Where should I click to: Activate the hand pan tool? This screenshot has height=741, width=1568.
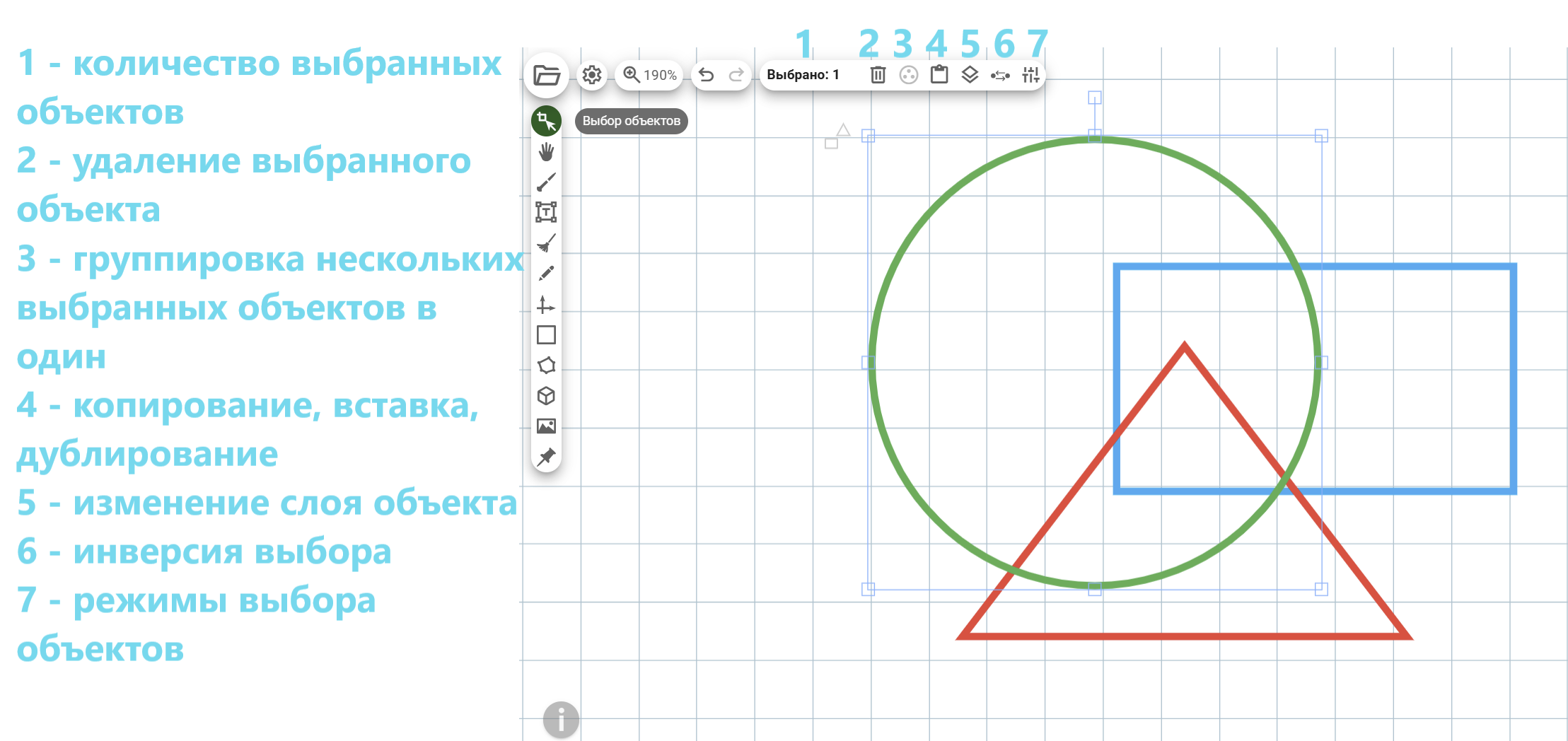tap(546, 152)
